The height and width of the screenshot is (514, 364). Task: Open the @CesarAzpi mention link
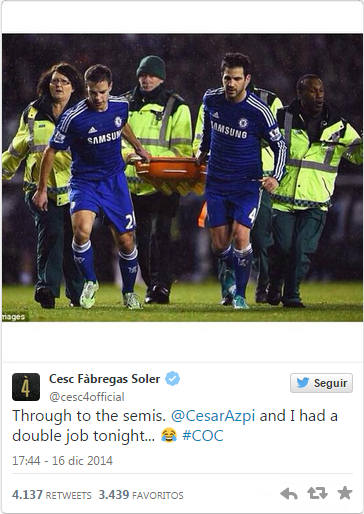coord(213,416)
